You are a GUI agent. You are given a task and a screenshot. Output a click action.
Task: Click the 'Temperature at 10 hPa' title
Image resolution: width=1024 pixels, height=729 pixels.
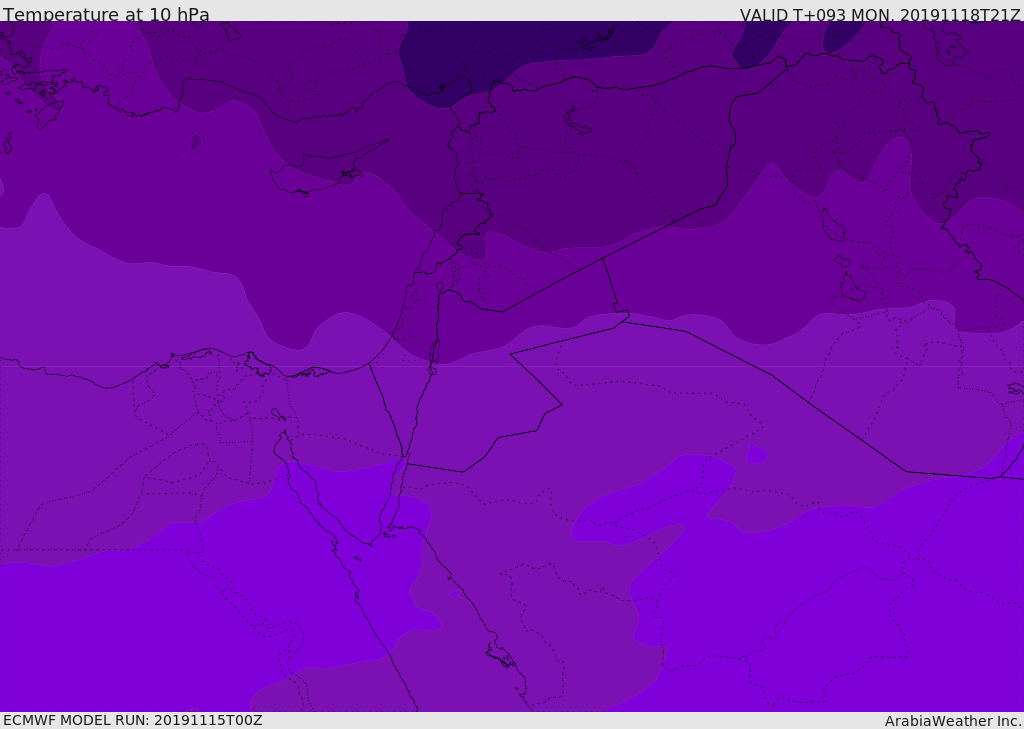click(x=106, y=14)
